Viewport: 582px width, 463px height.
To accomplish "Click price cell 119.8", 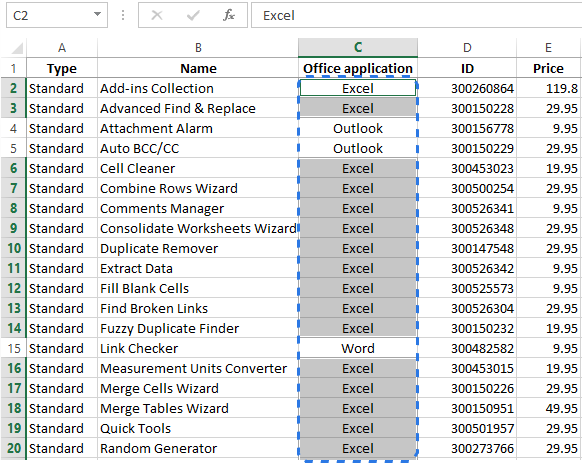I will (549, 88).
